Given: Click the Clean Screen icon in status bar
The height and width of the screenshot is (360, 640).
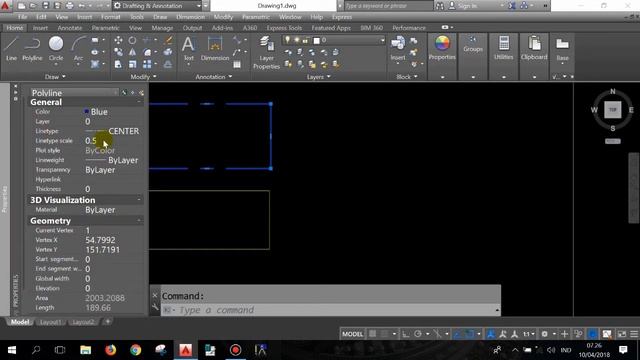Looking at the screenshot, I should coord(622,334).
